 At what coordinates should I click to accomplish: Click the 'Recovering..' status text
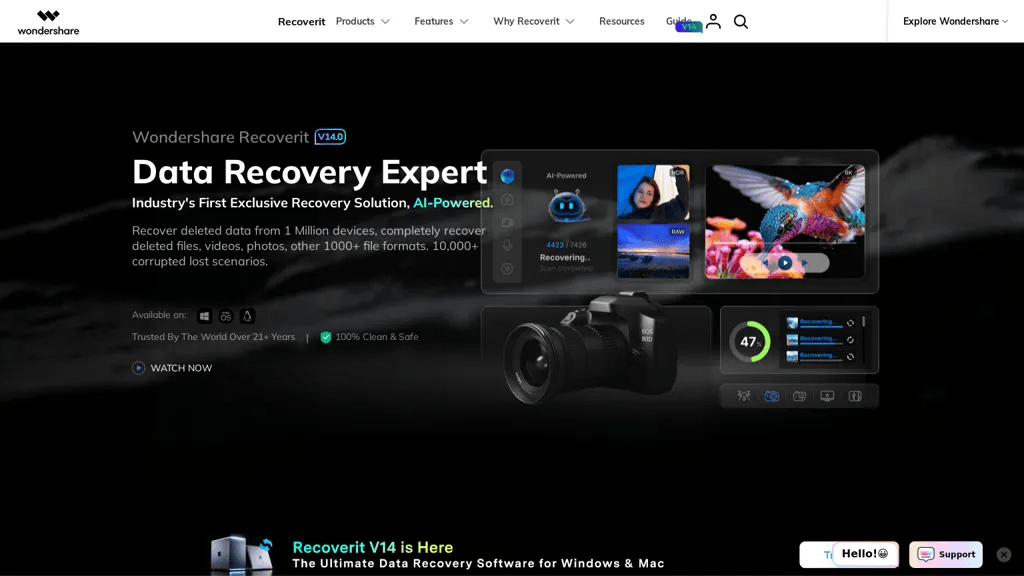click(x=565, y=257)
